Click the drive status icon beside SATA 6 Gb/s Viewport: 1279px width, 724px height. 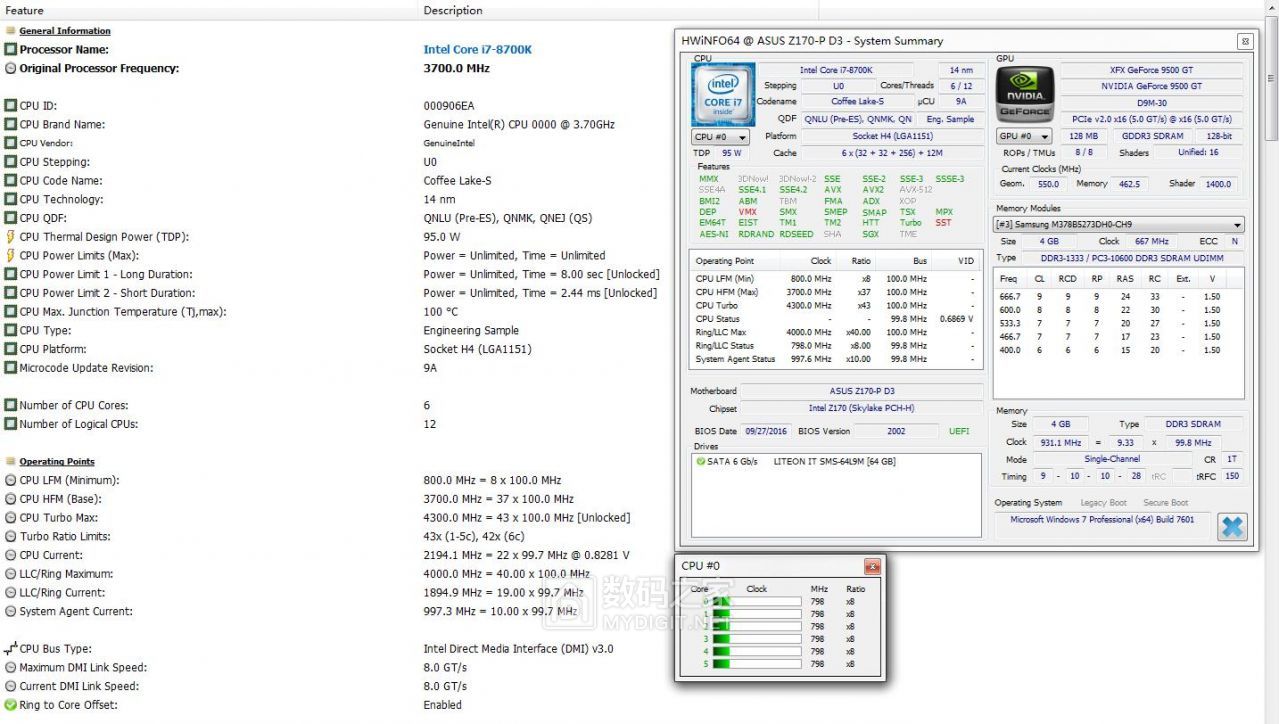coord(700,461)
